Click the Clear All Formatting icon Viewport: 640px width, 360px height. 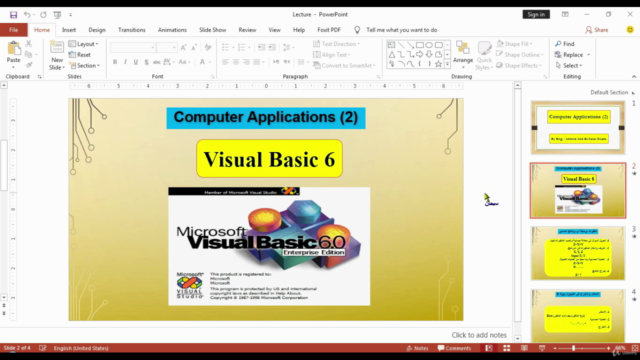pyautogui.click(x=208, y=48)
